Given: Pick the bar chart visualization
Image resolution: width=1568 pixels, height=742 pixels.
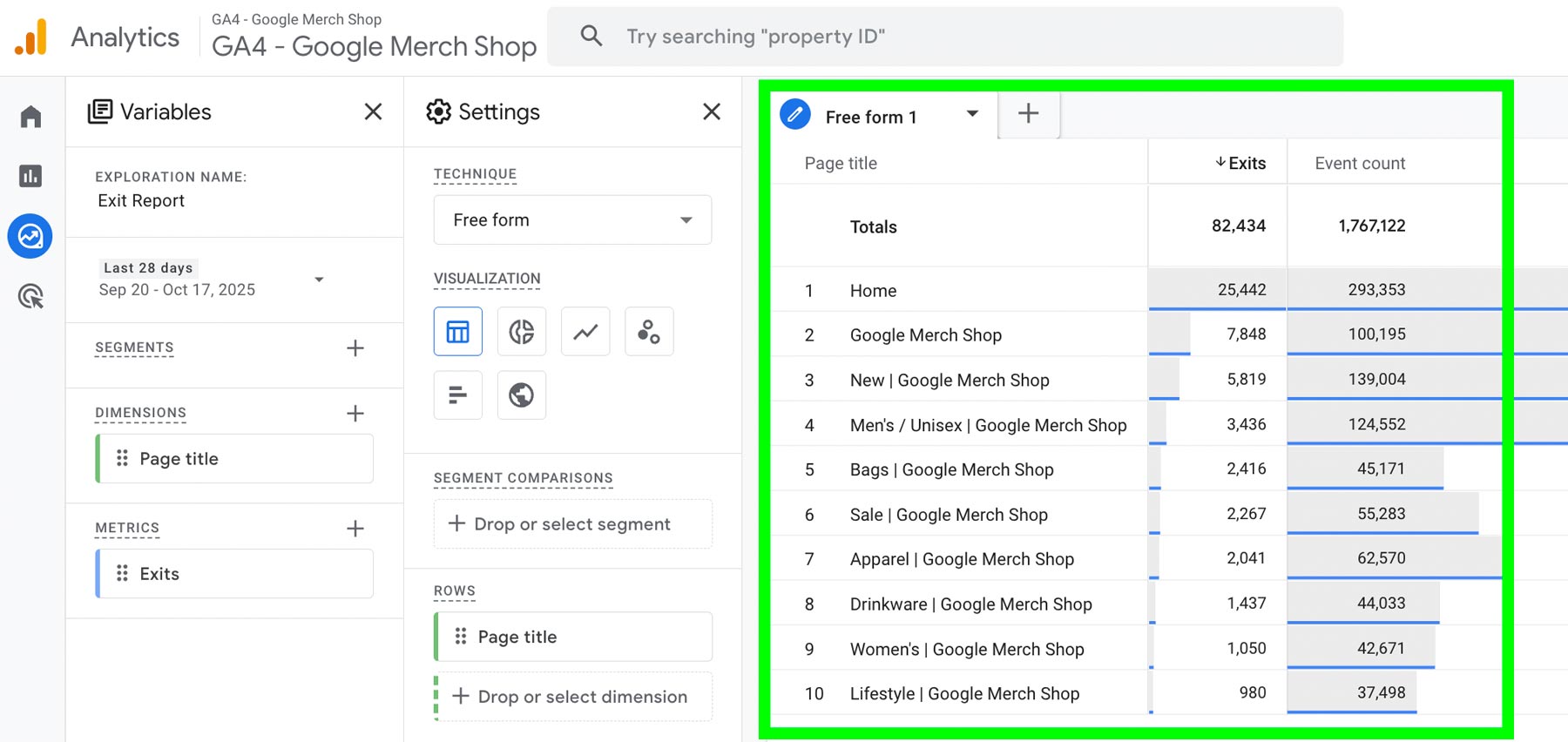Looking at the screenshot, I should [x=457, y=395].
